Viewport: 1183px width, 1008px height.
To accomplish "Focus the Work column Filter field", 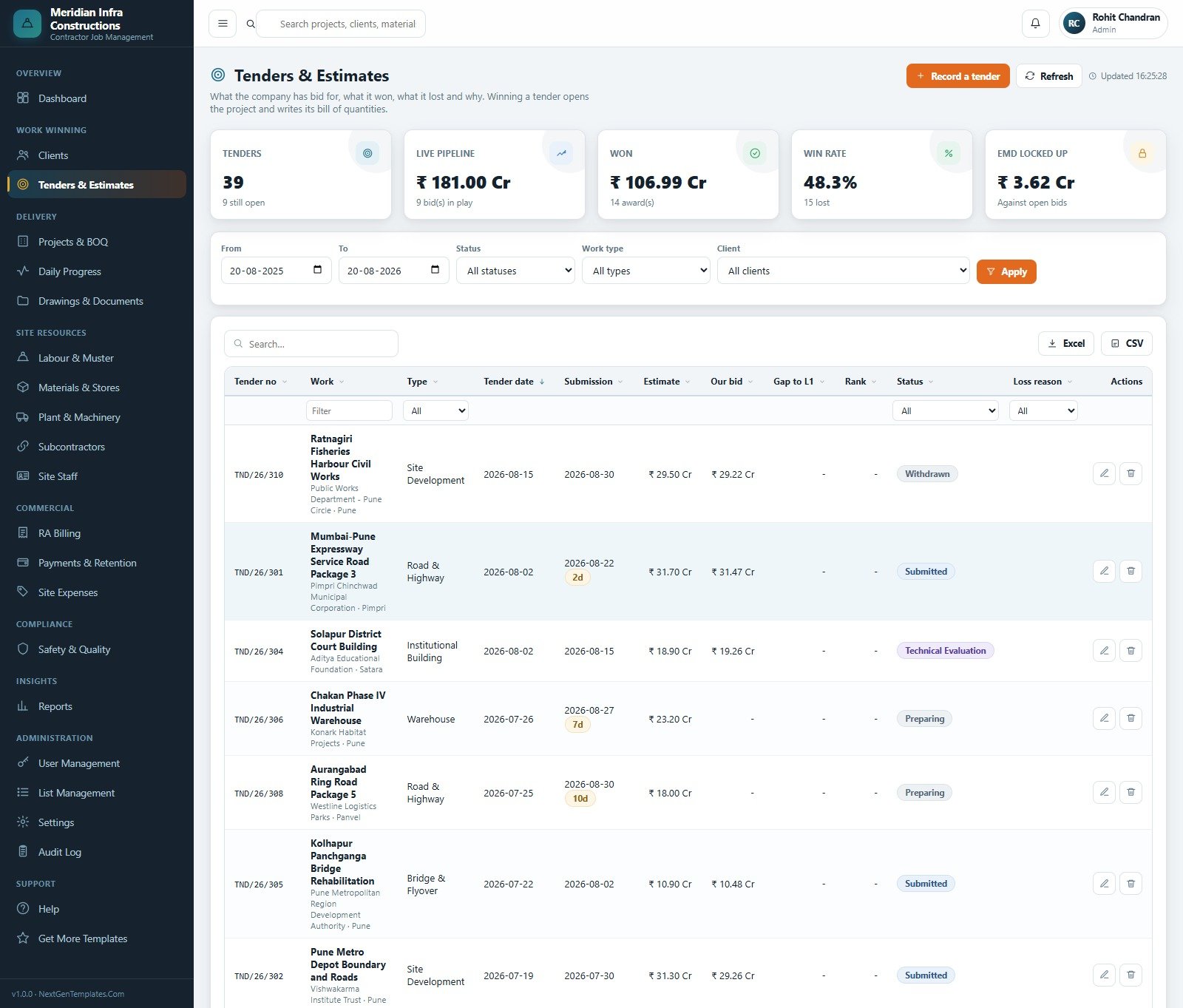I will [349, 410].
